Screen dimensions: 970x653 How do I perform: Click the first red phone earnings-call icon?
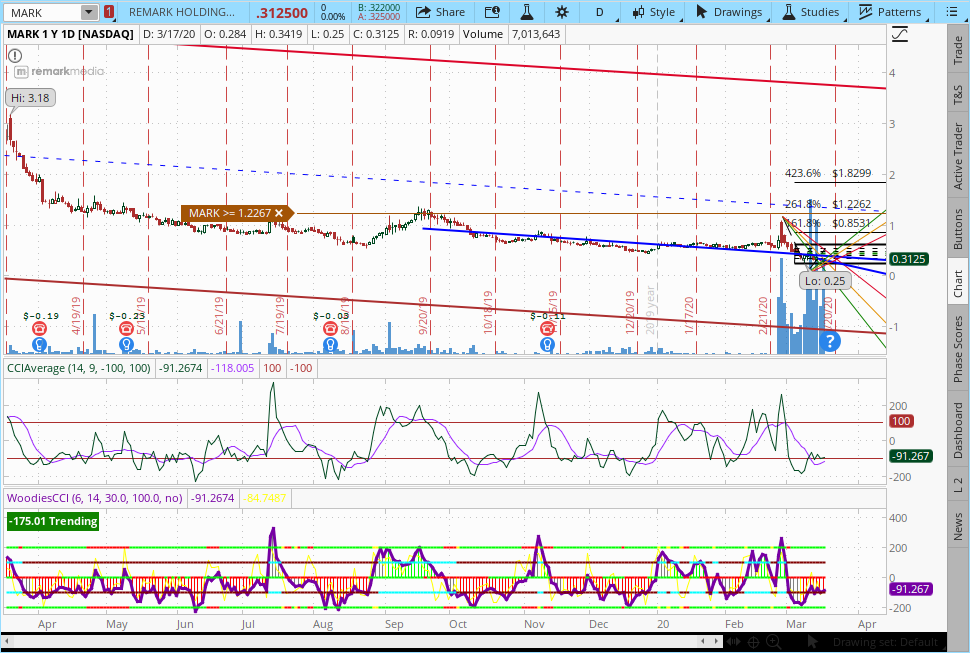pyautogui.click(x=39, y=329)
